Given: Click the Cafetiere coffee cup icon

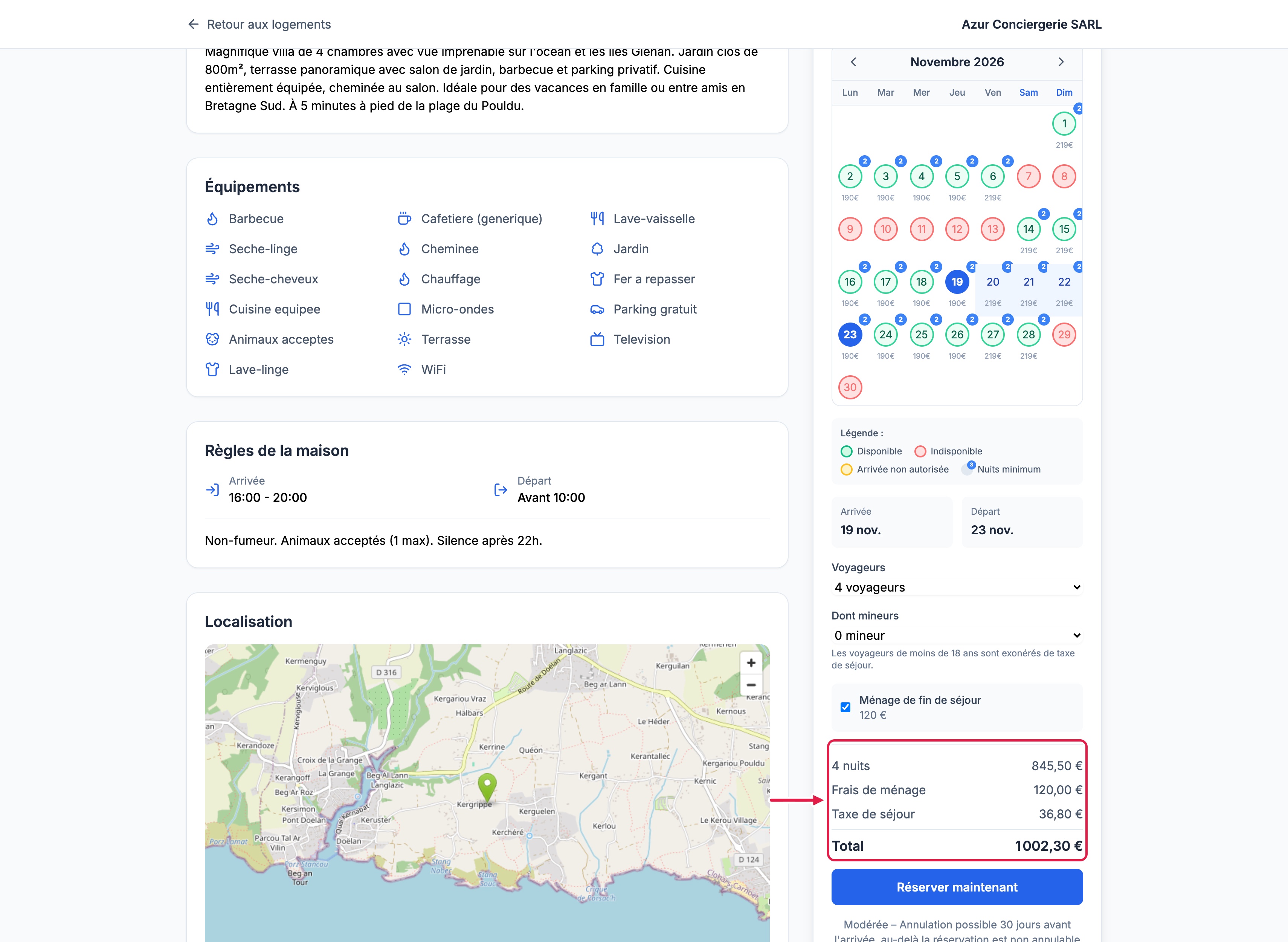Looking at the screenshot, I should [x=404, y=219].
